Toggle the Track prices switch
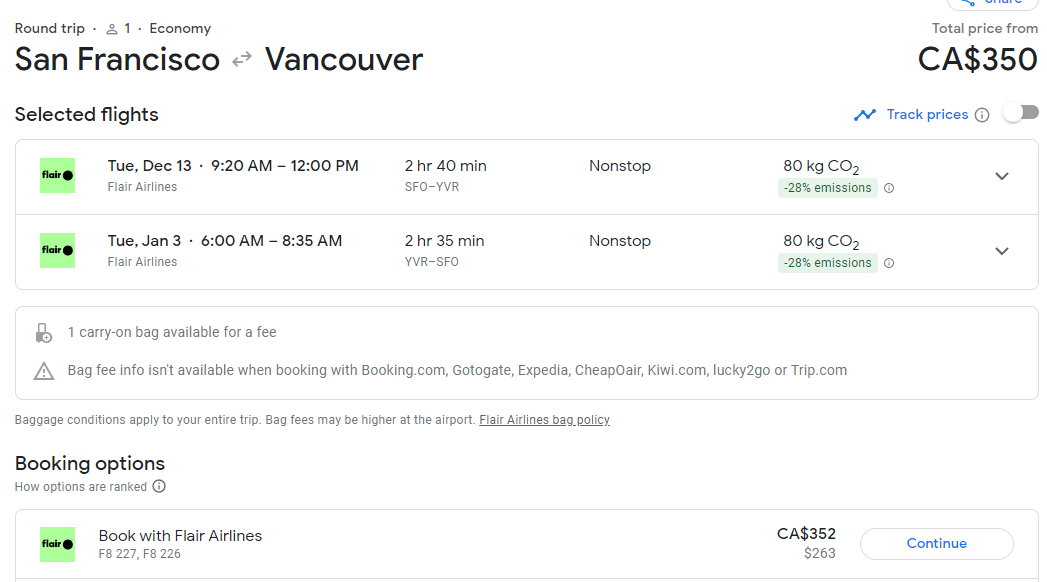Screen dimensions: 1047x582 (1021, 113)
